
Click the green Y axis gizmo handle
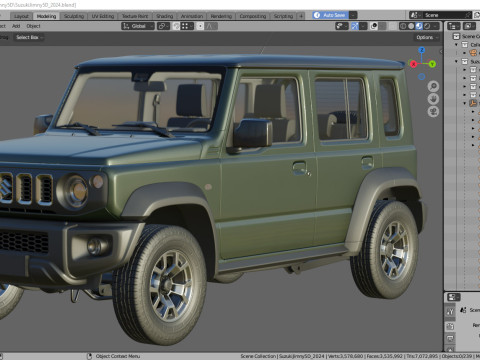pyautogui.click(x=432, y=64)
